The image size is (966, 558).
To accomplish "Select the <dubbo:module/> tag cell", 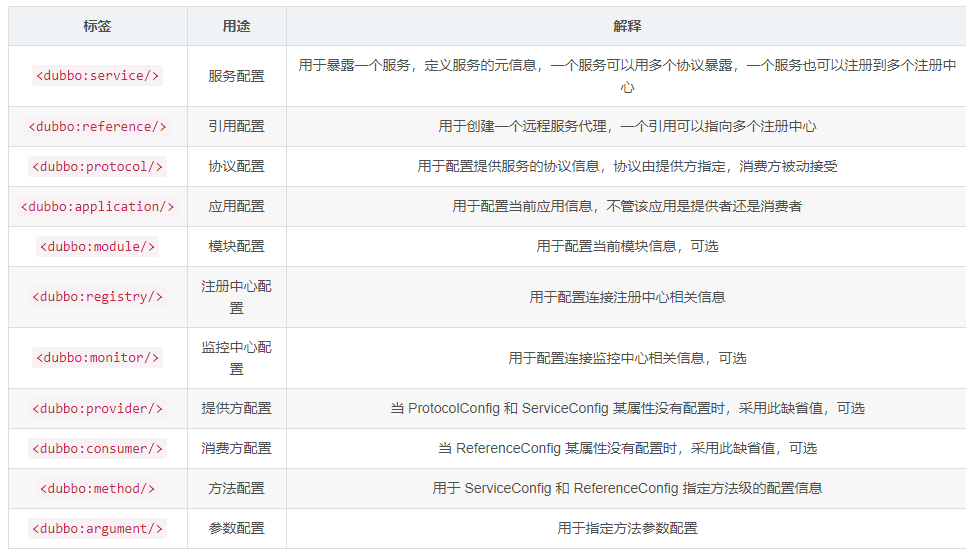I will click(x=97, y=246).
